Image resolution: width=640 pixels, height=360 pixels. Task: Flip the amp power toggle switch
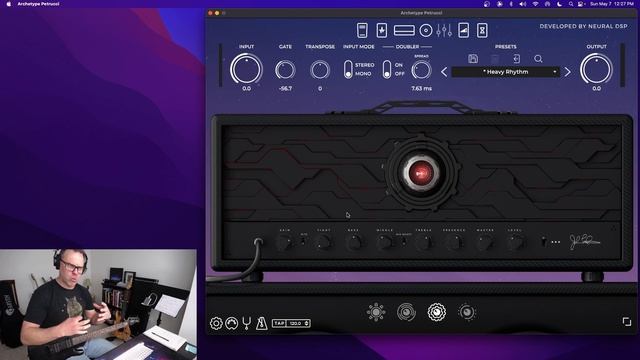point(543,241)
